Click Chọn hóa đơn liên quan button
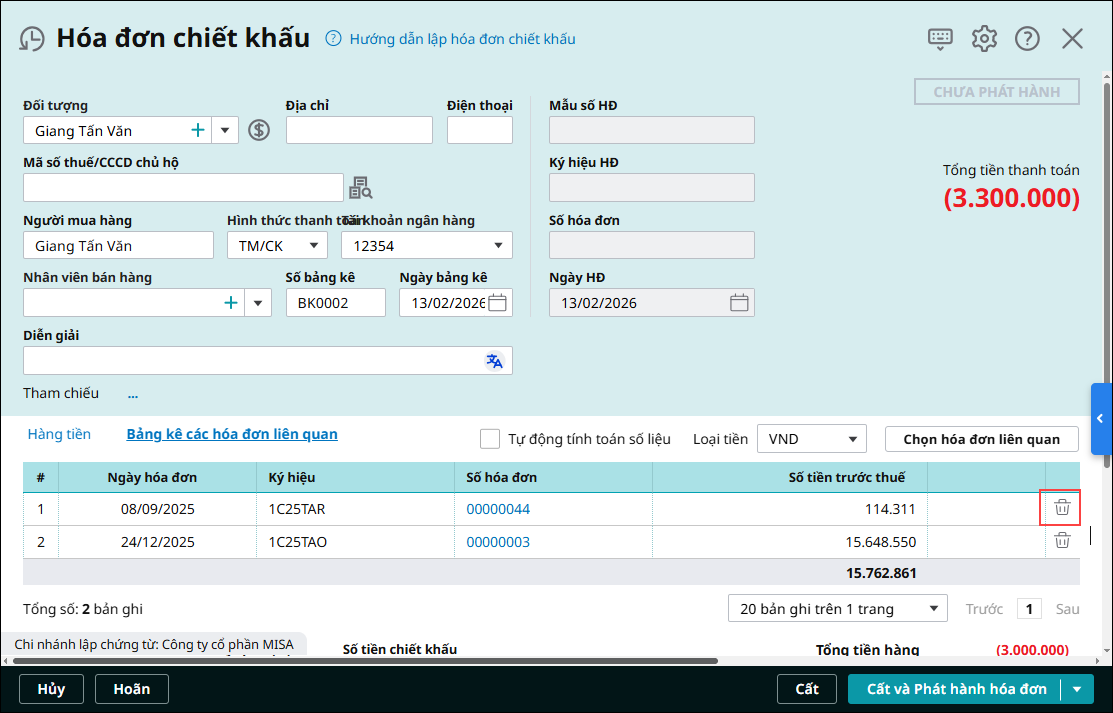 pos(981,439)
